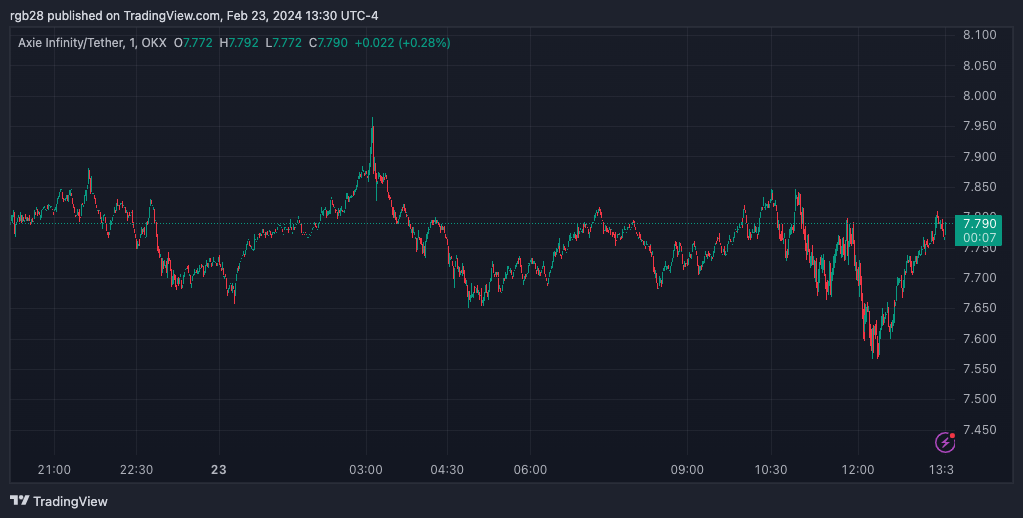Click the purple lightning bolt icon
The image size is (1023, 518).
[x=944, y=442]
